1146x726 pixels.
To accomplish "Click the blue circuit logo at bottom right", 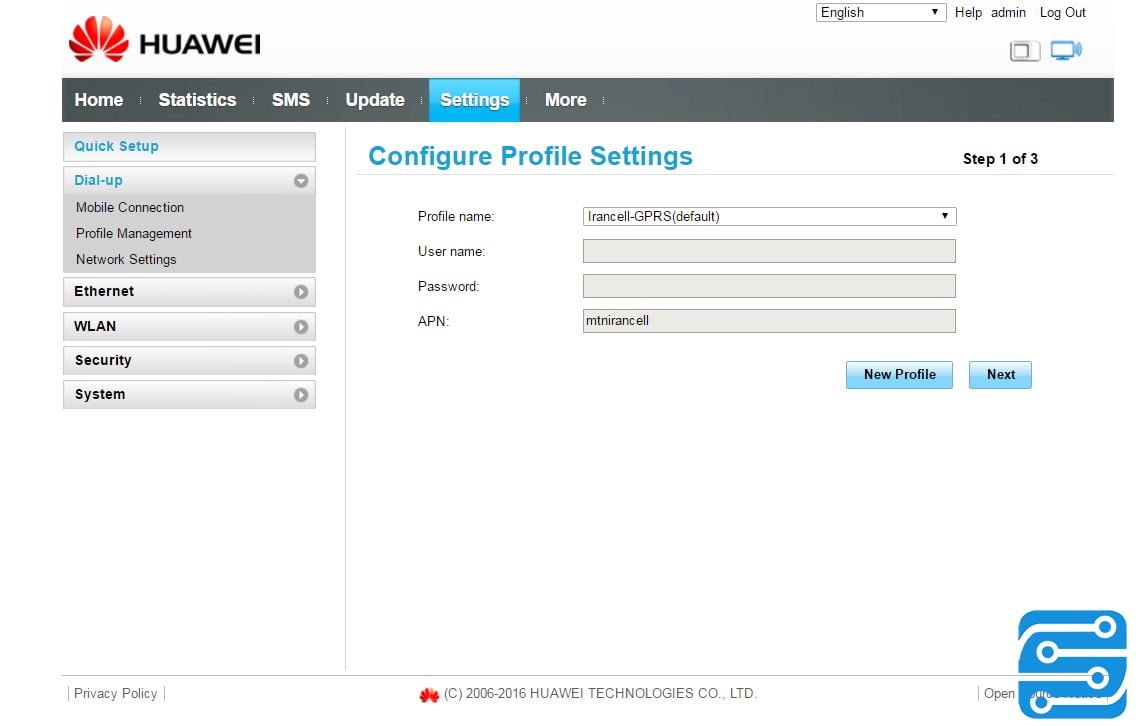I will 1071,663.
